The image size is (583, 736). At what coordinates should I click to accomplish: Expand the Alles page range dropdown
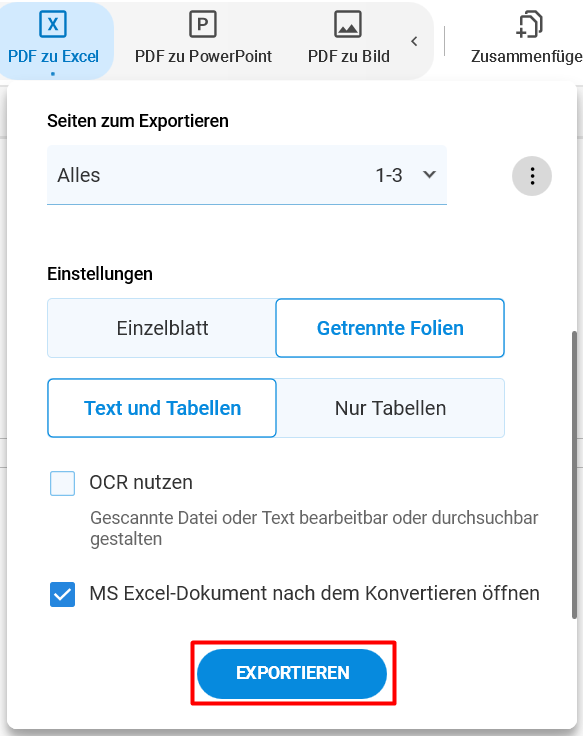point(247,175)
